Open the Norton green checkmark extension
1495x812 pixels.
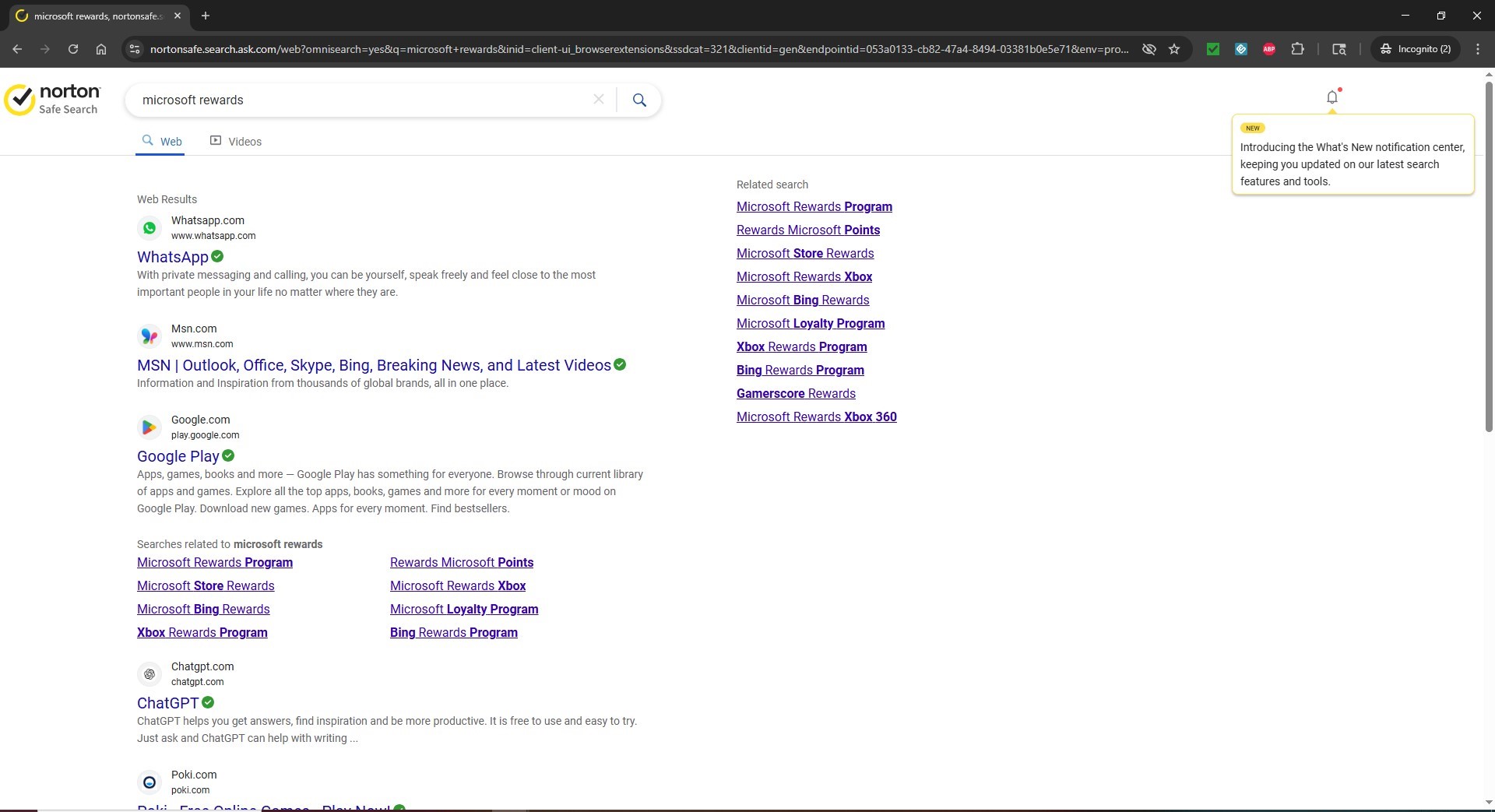click(x=1213, y=49)
